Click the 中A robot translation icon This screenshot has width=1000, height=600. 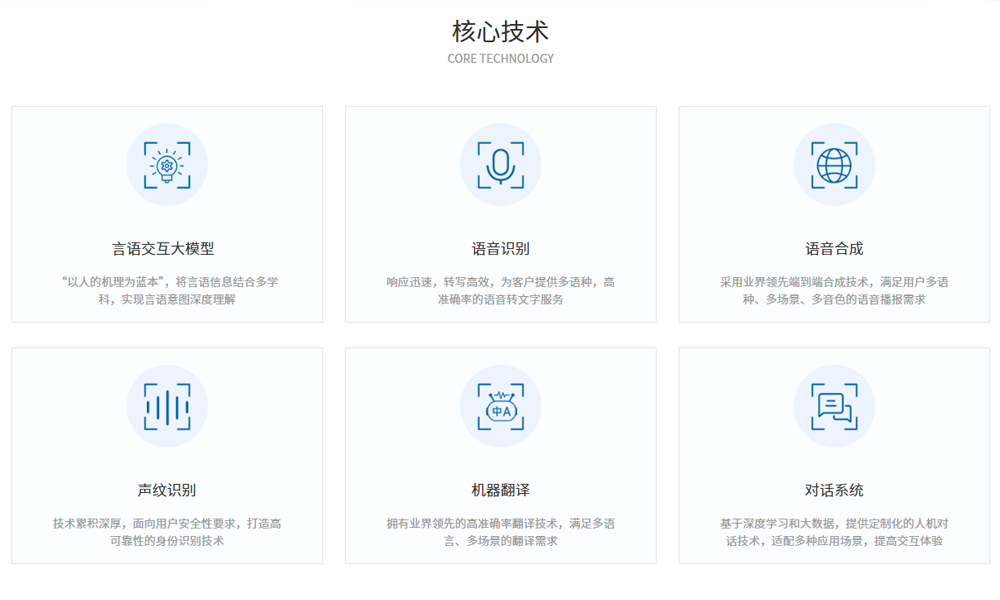[x=500, y=407]
